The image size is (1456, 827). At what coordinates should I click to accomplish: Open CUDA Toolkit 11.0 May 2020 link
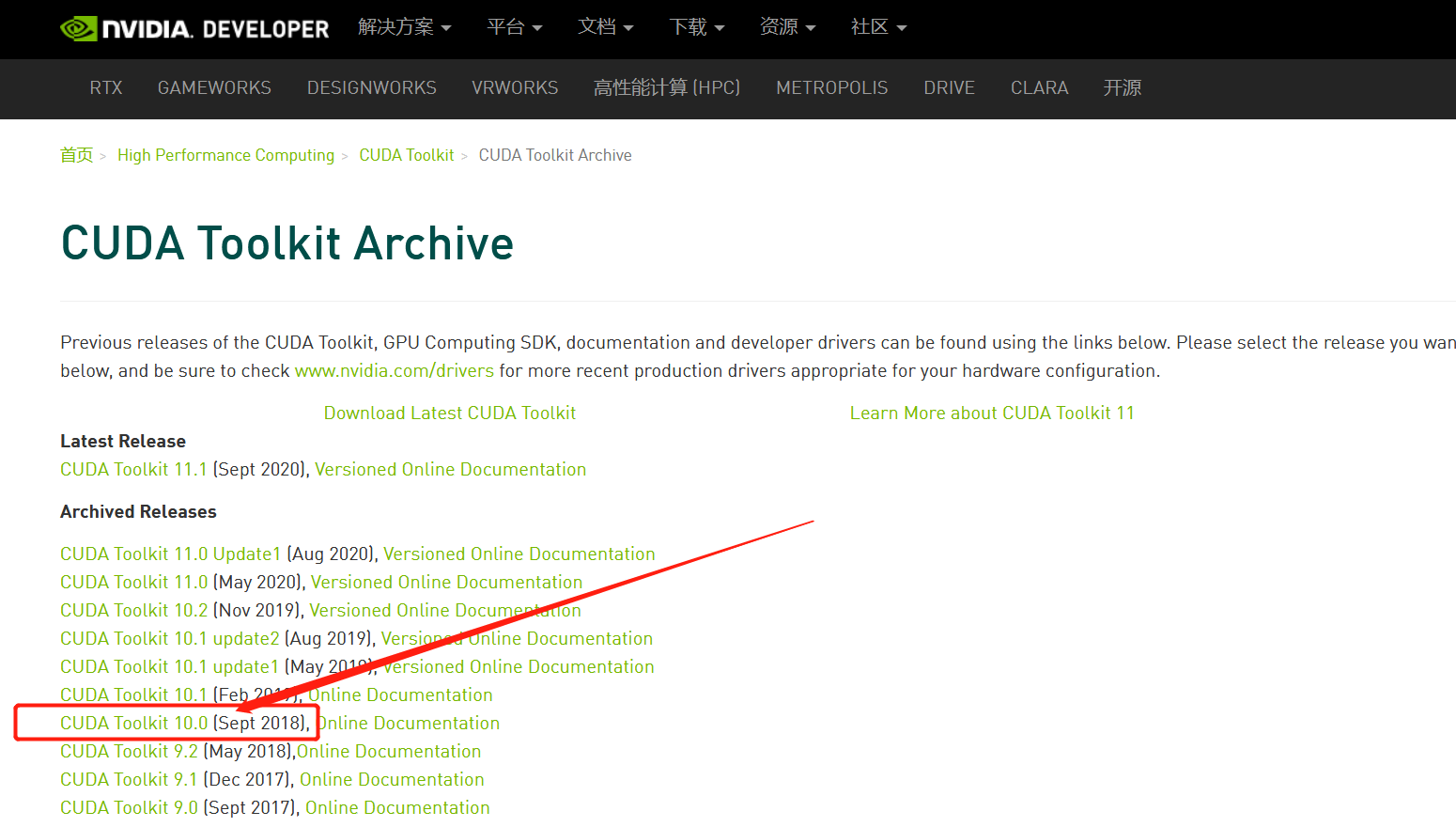134,582
